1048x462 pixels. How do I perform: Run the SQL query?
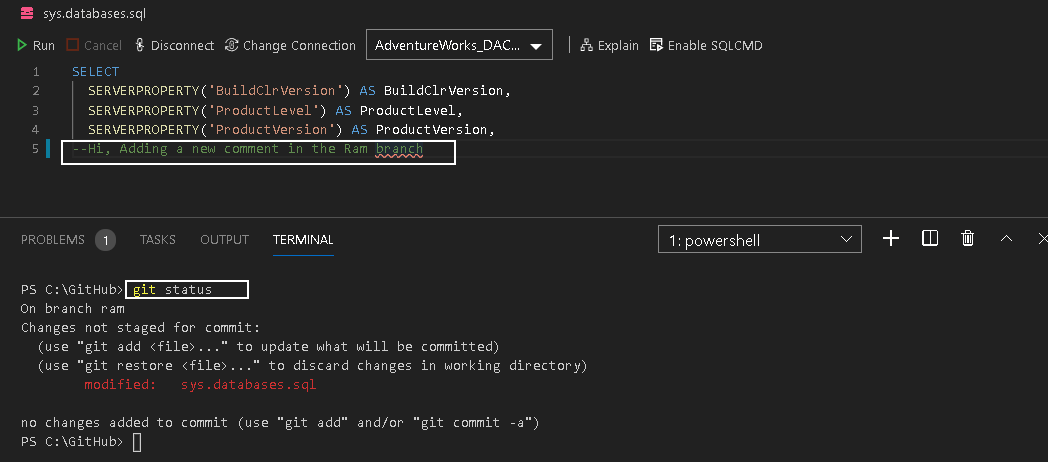click(35, 45)
